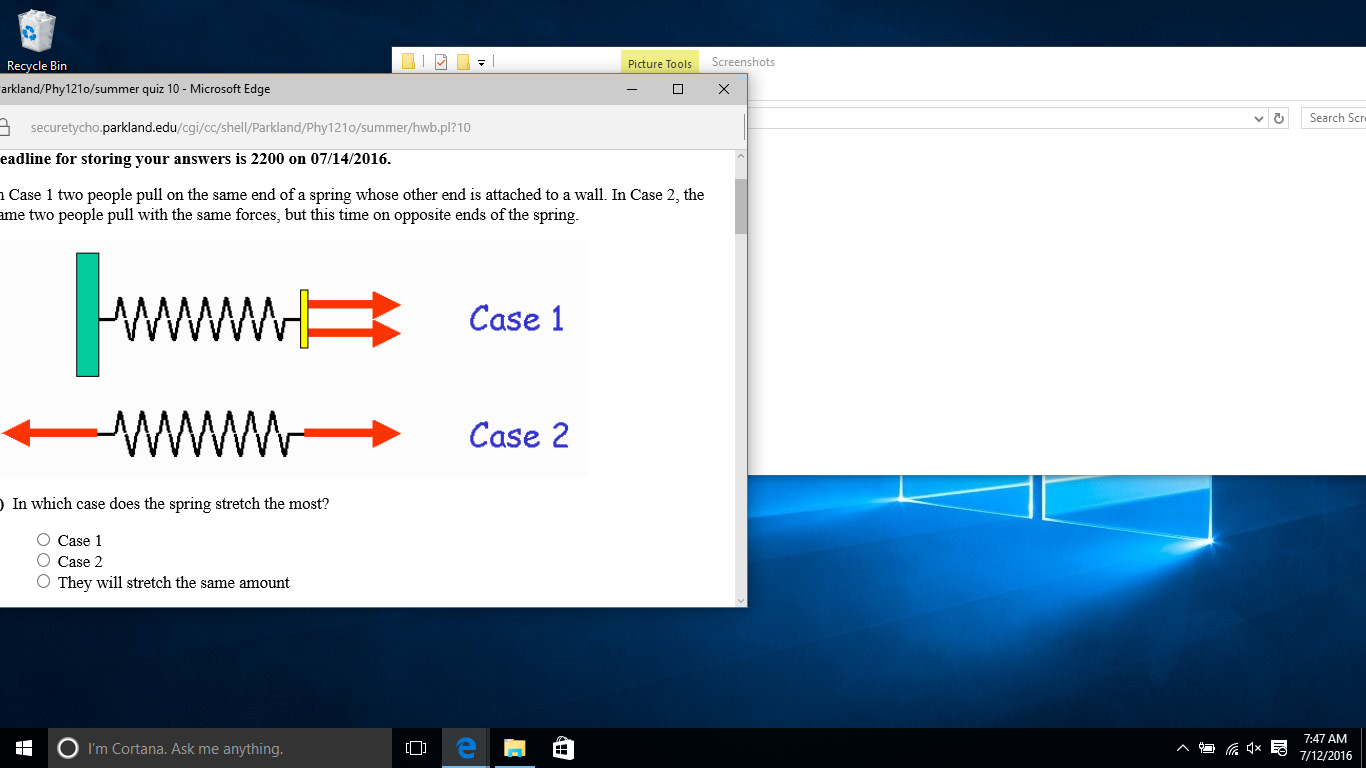This screenshot has height=768, width=1366.
Task: Click the Edge page vertical scrollbar thumb
Action: [741, 207]
